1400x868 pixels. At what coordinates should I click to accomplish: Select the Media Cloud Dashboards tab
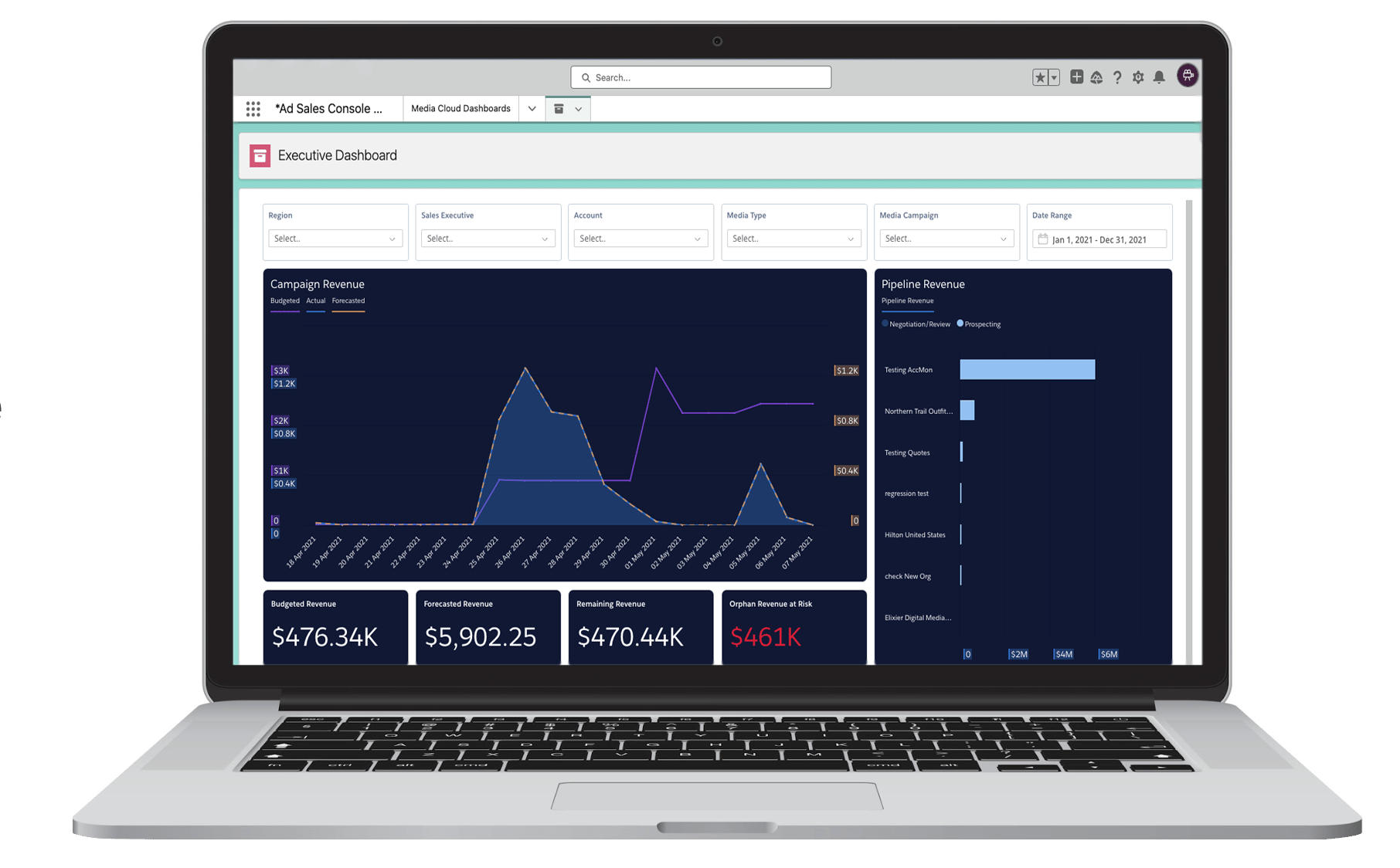(x=460, y=109)
